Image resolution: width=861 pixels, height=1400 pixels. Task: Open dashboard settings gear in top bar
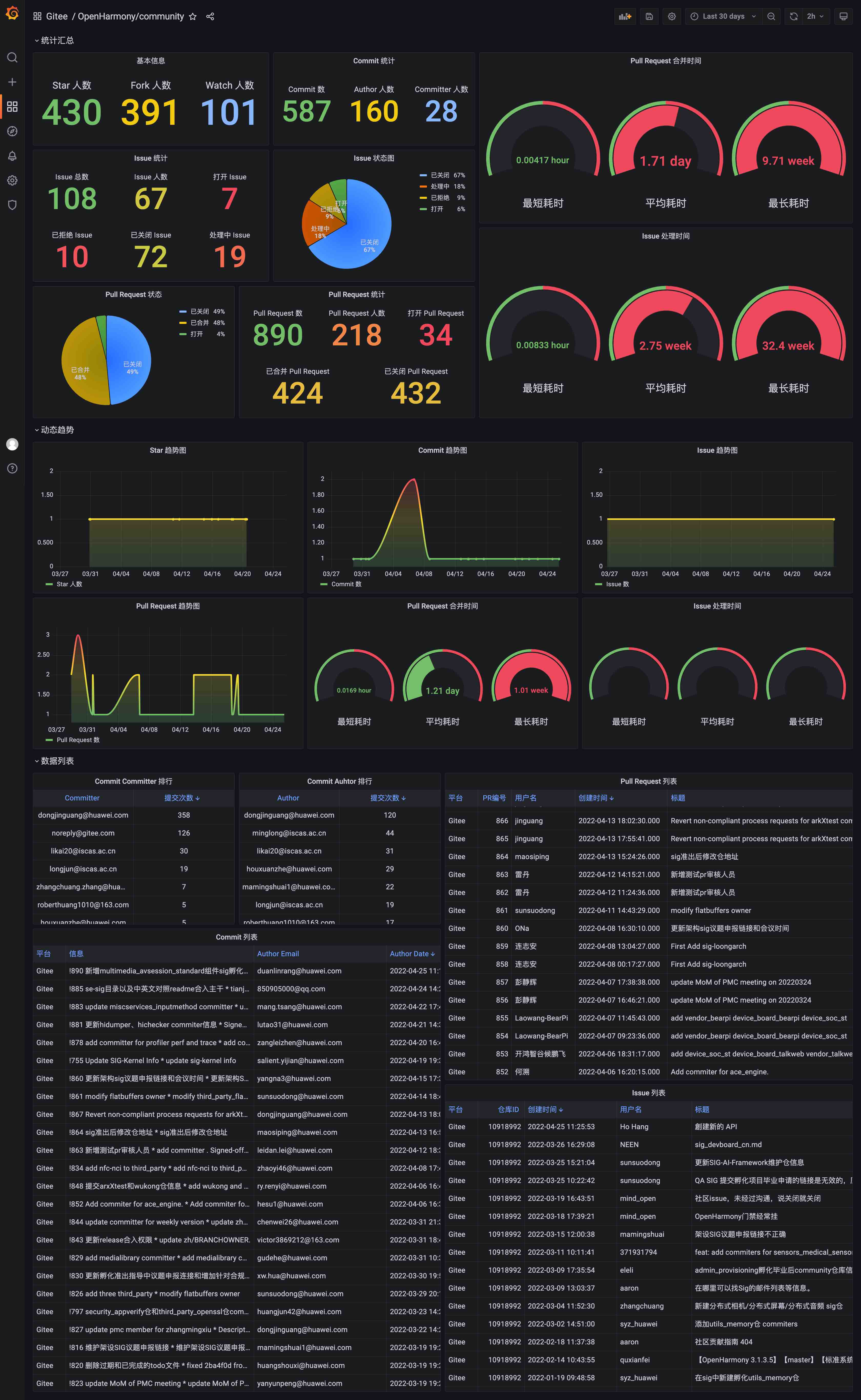(x=671, y=16)
